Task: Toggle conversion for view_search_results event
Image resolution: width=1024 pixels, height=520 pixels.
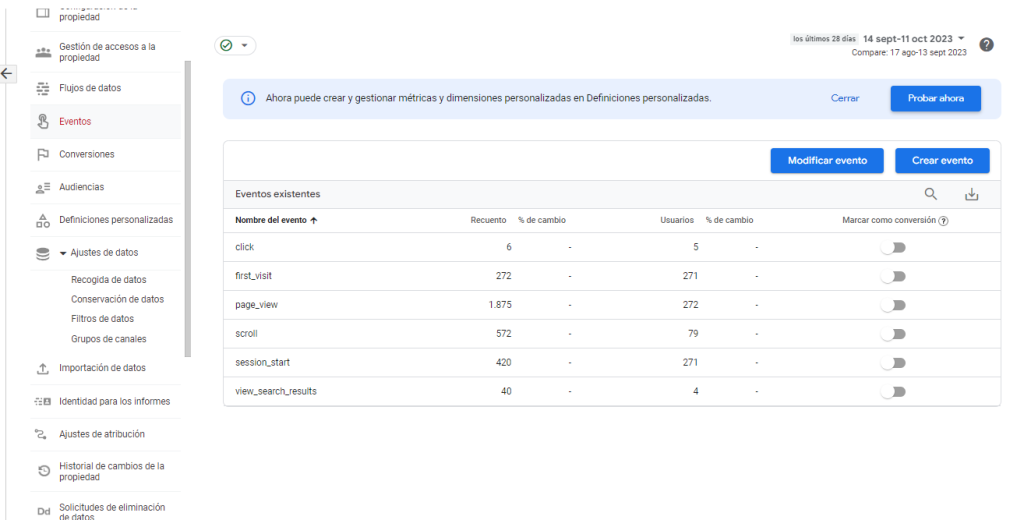Action: (x=892, y=392)
